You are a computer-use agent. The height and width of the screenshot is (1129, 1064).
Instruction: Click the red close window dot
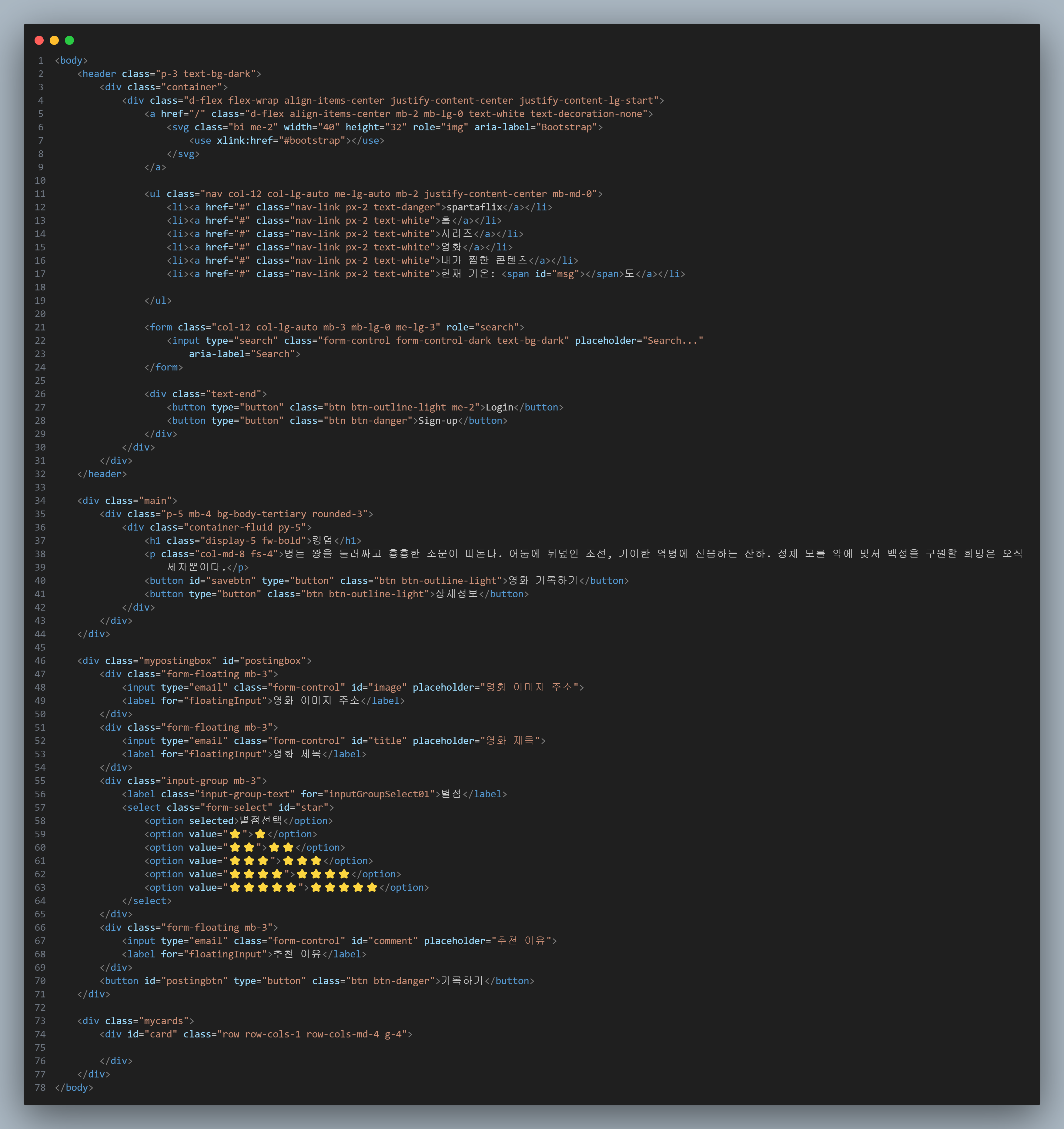pyautogui.click(x=39, y=40)
